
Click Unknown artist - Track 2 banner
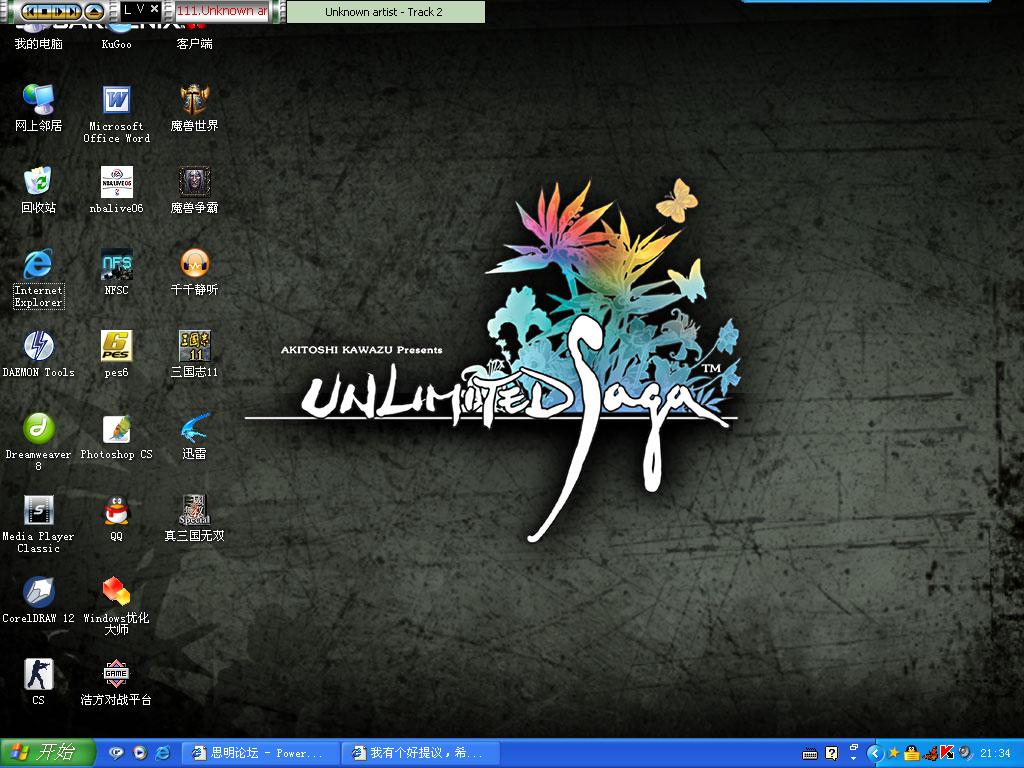coord(385,12)
